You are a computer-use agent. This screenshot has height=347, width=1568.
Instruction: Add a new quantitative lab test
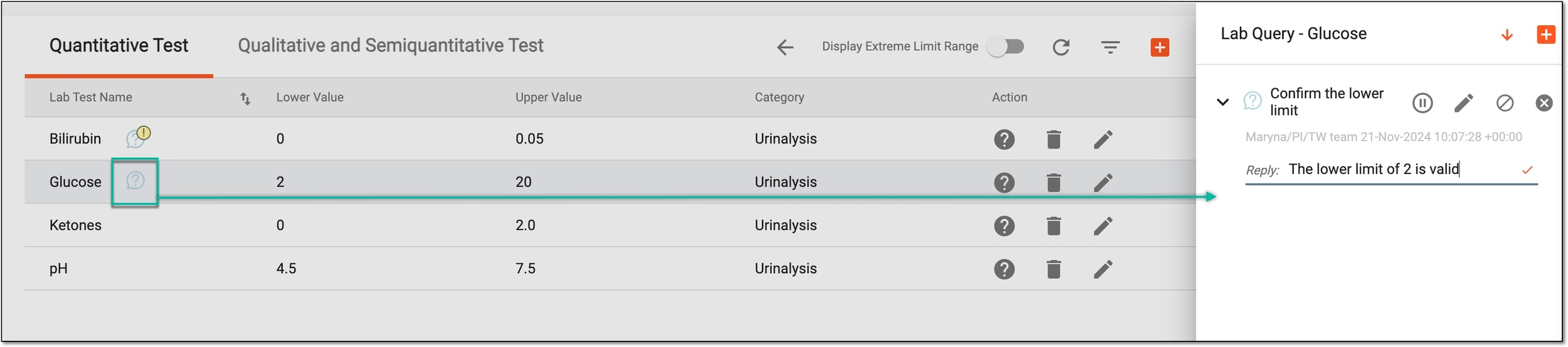click(1160, 47)
